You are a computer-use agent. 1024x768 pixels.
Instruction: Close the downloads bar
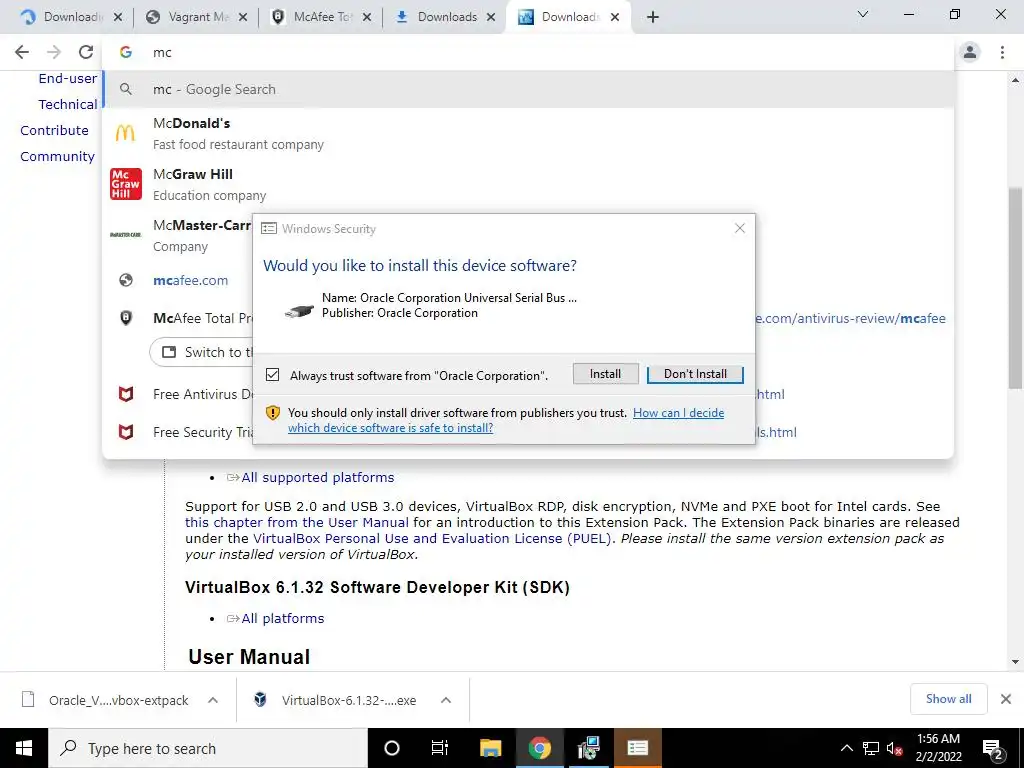pos(1006,699)
